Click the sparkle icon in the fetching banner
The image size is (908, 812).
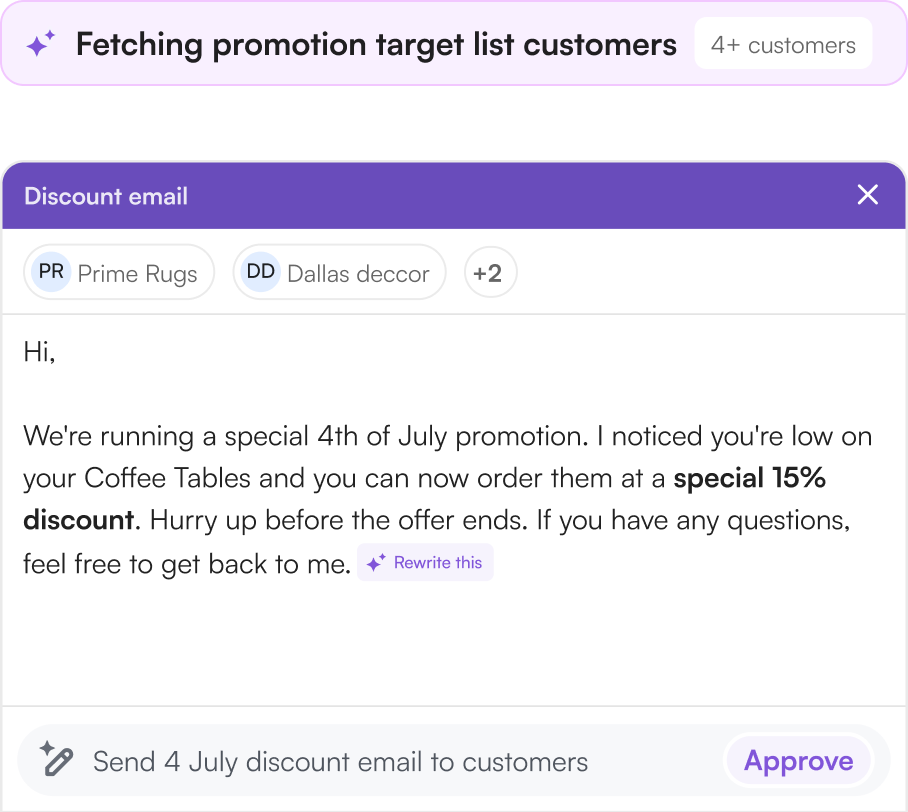pos(41,45)
